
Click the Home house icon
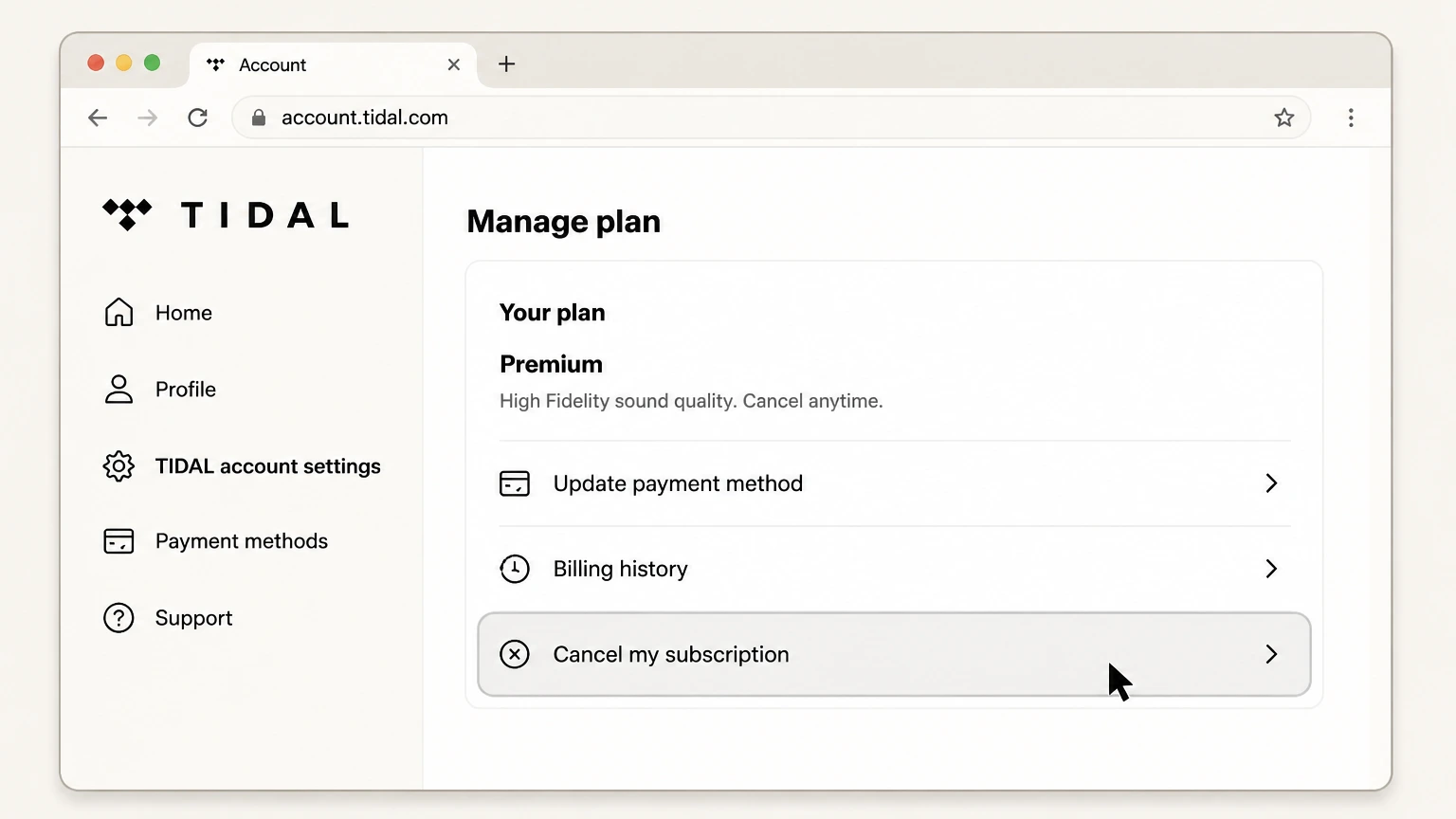(118, 312)
